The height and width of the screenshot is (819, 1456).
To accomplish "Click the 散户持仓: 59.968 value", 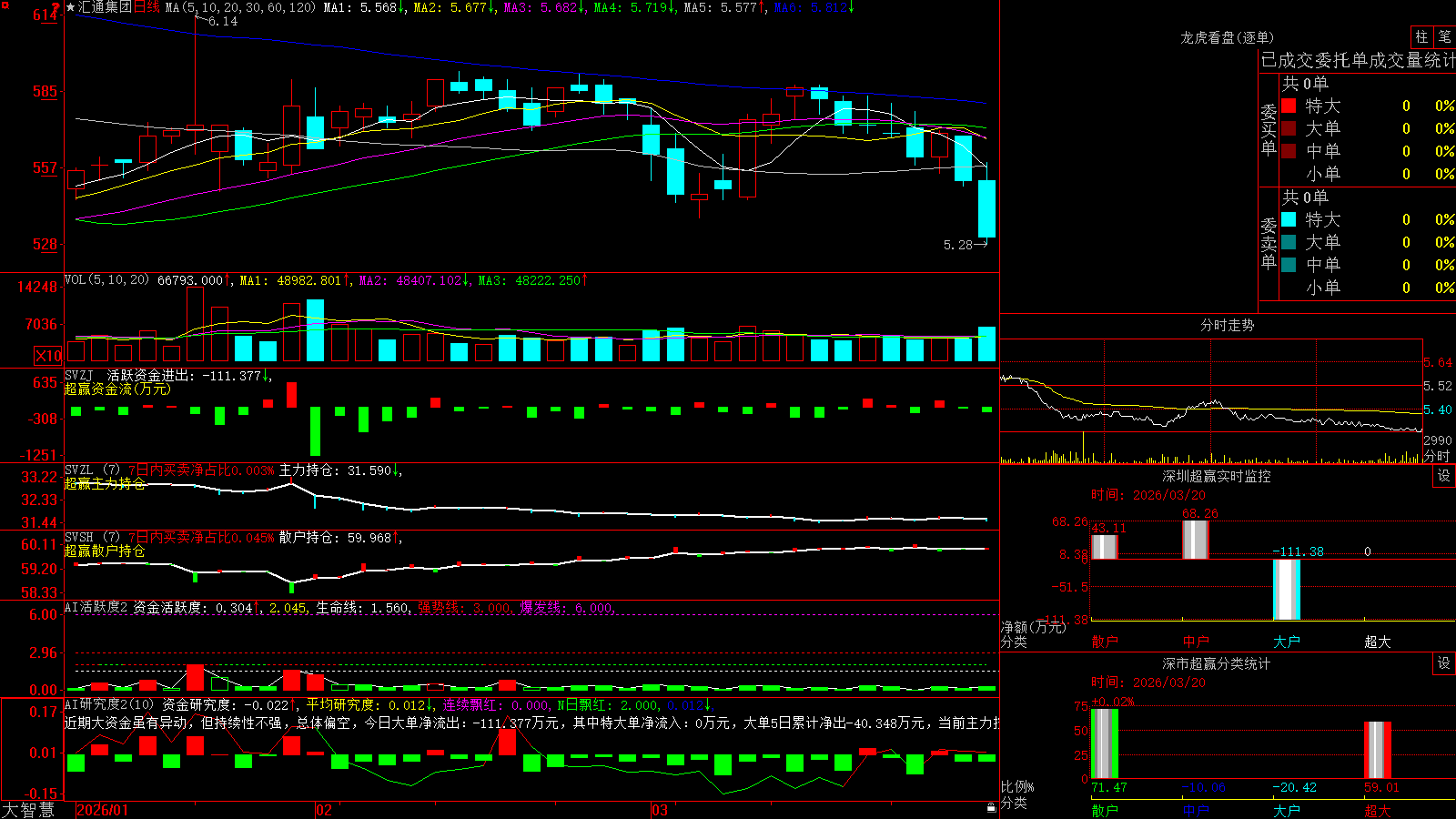I will (x=335, y=538).
